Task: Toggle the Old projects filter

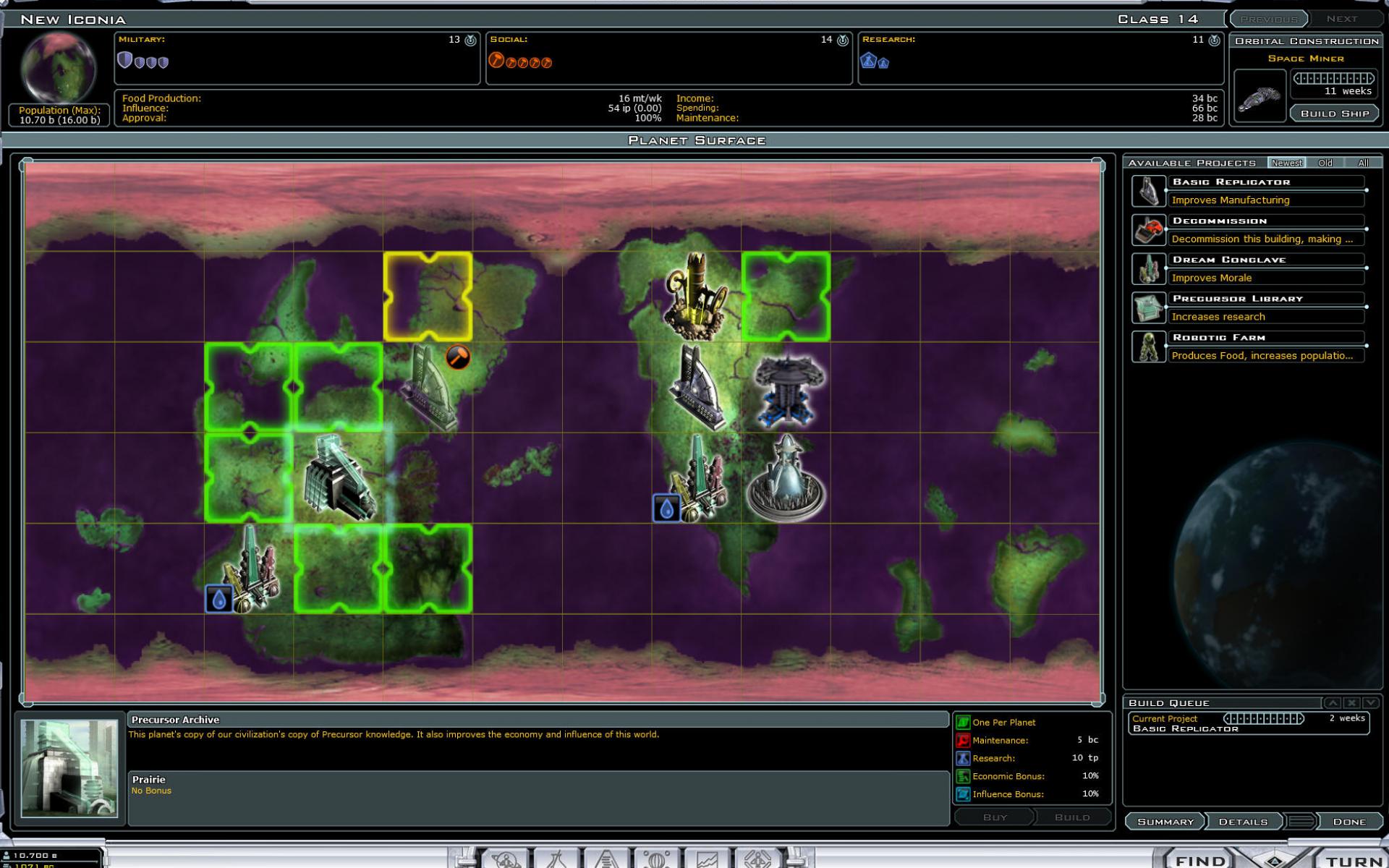Action: pyautogui.click(x=1326, y=163)
